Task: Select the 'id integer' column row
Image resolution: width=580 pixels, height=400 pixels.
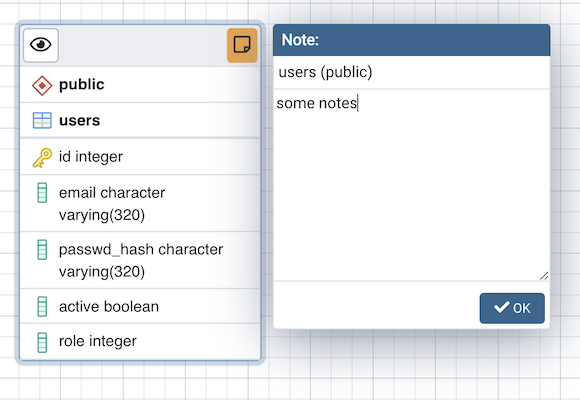Action: pyautogui.click(x=140, y=157)
